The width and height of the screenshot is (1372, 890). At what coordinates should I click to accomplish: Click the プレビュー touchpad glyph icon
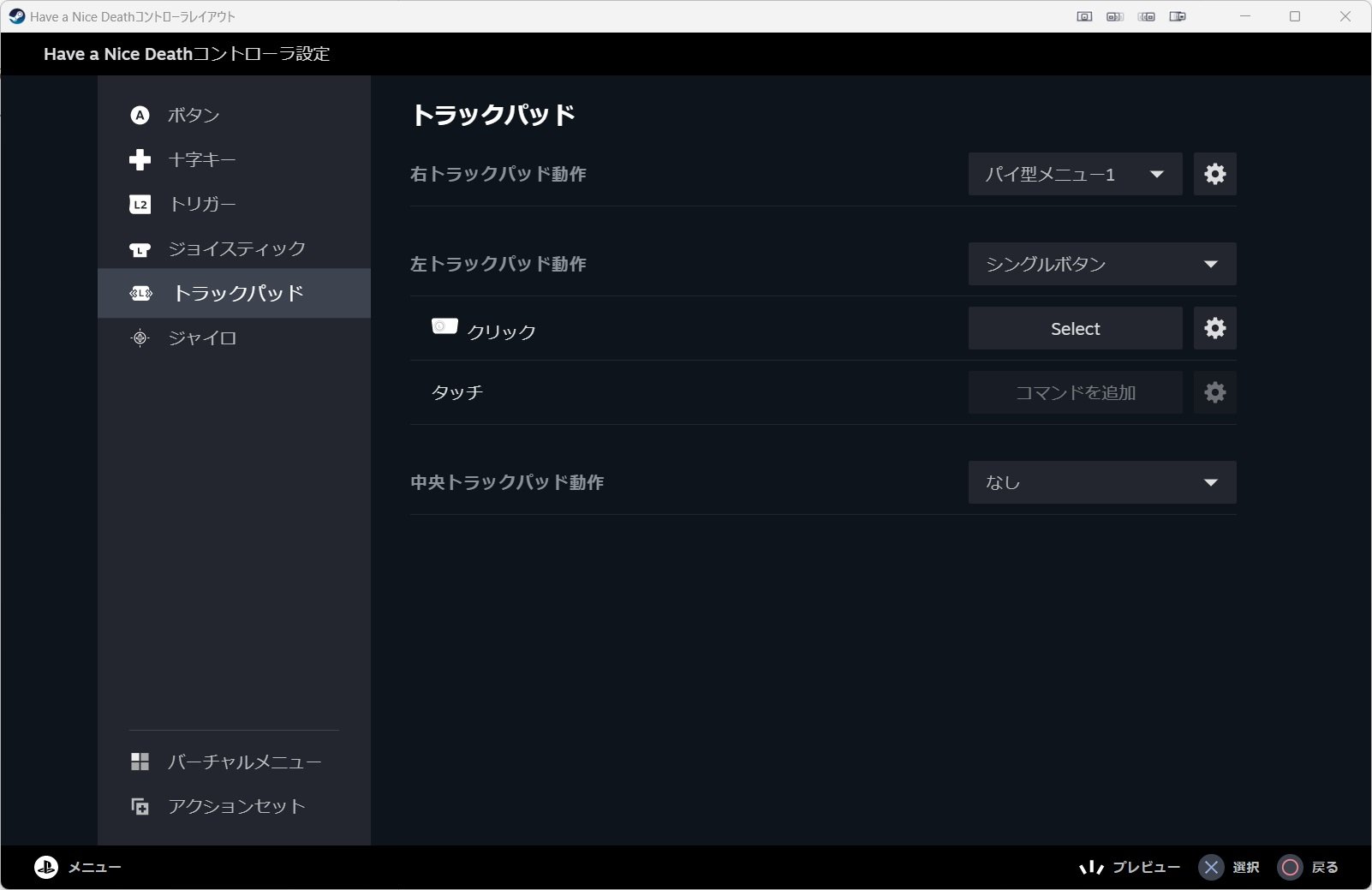[x=1091, y=868]
